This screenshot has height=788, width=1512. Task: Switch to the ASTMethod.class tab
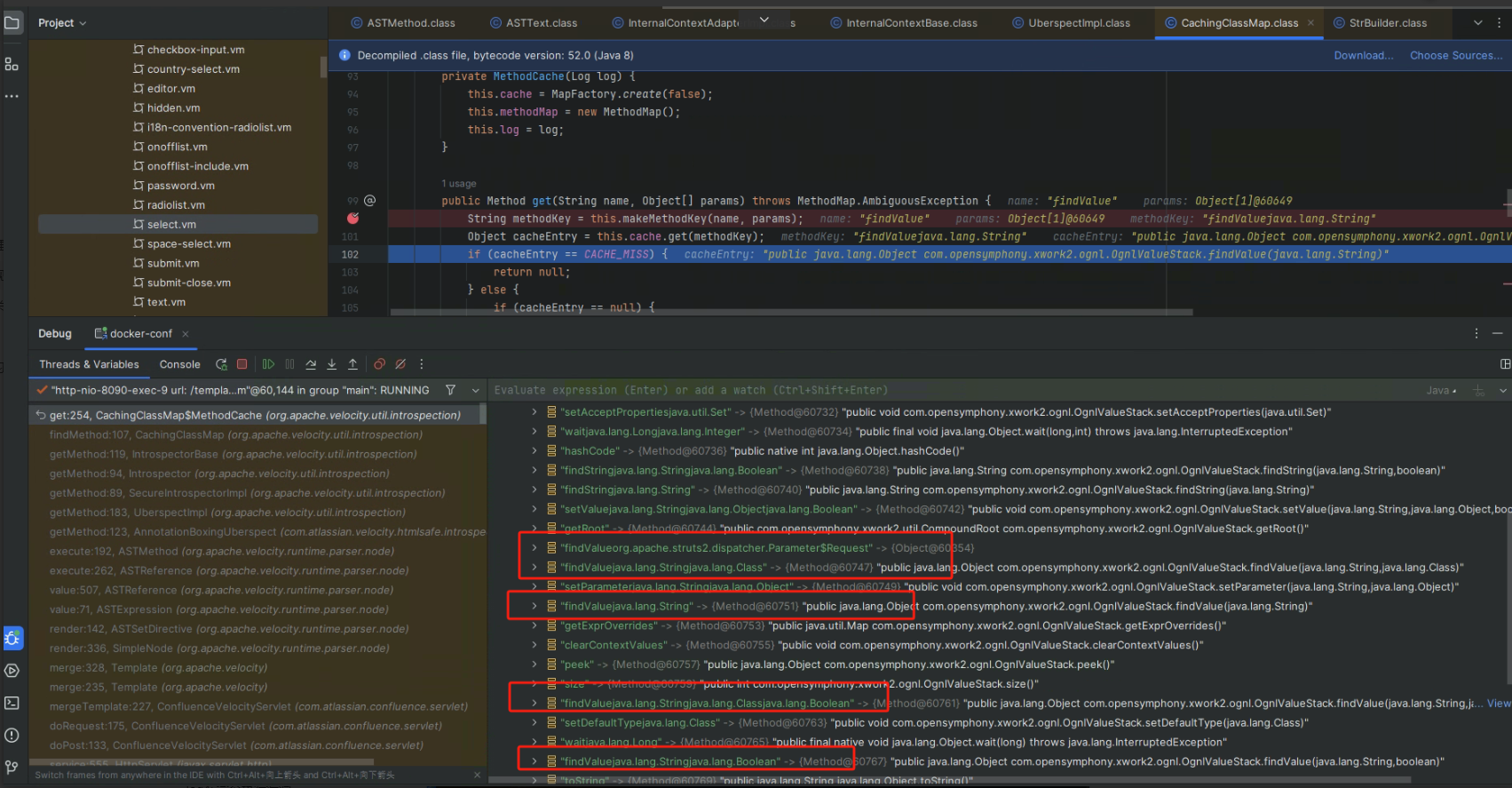[x=402, y=23]
